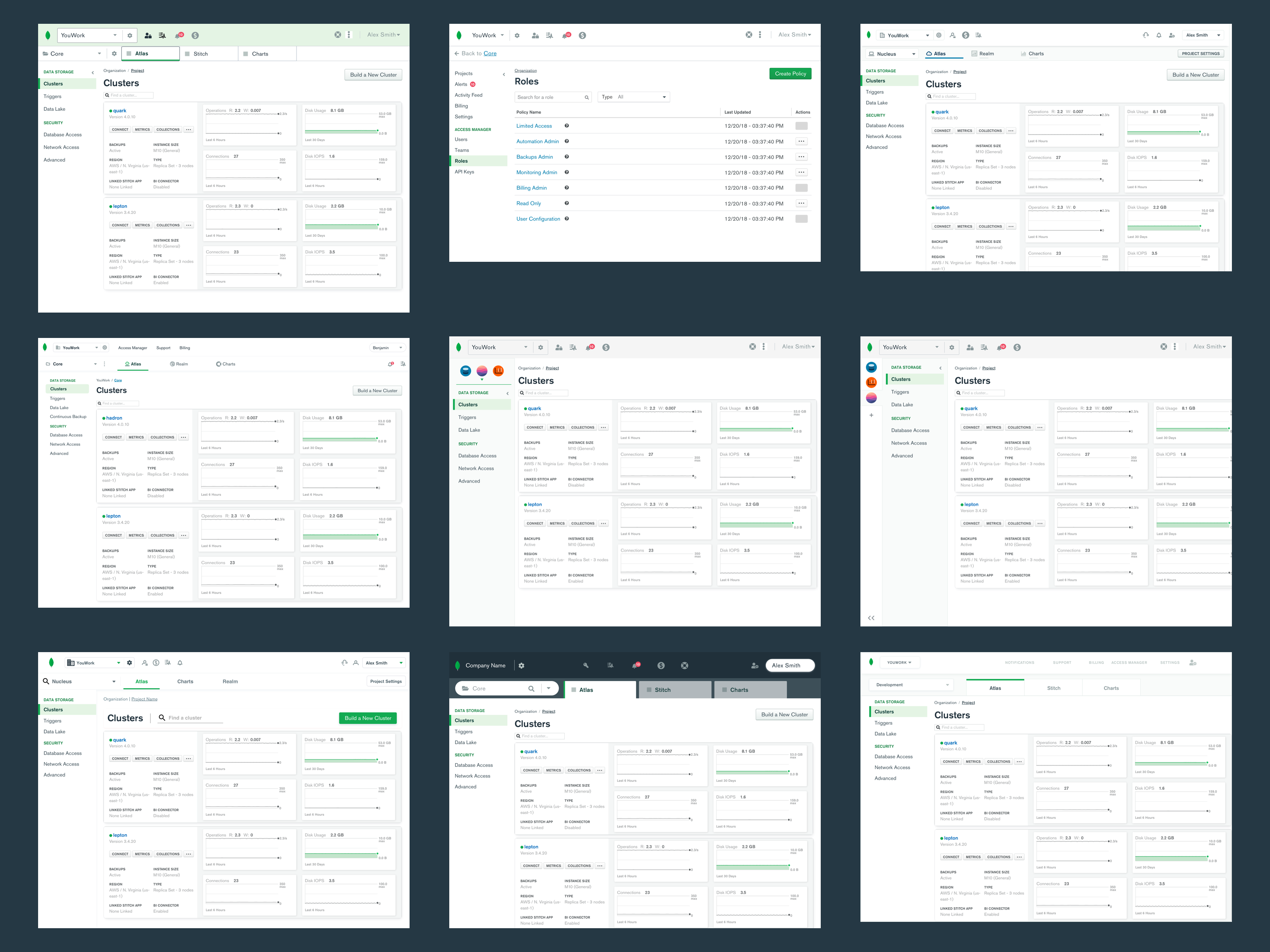Toggle the switch in the Limited Access row
The height and width of the screenshot is (952, 1270).
[802, 126]
